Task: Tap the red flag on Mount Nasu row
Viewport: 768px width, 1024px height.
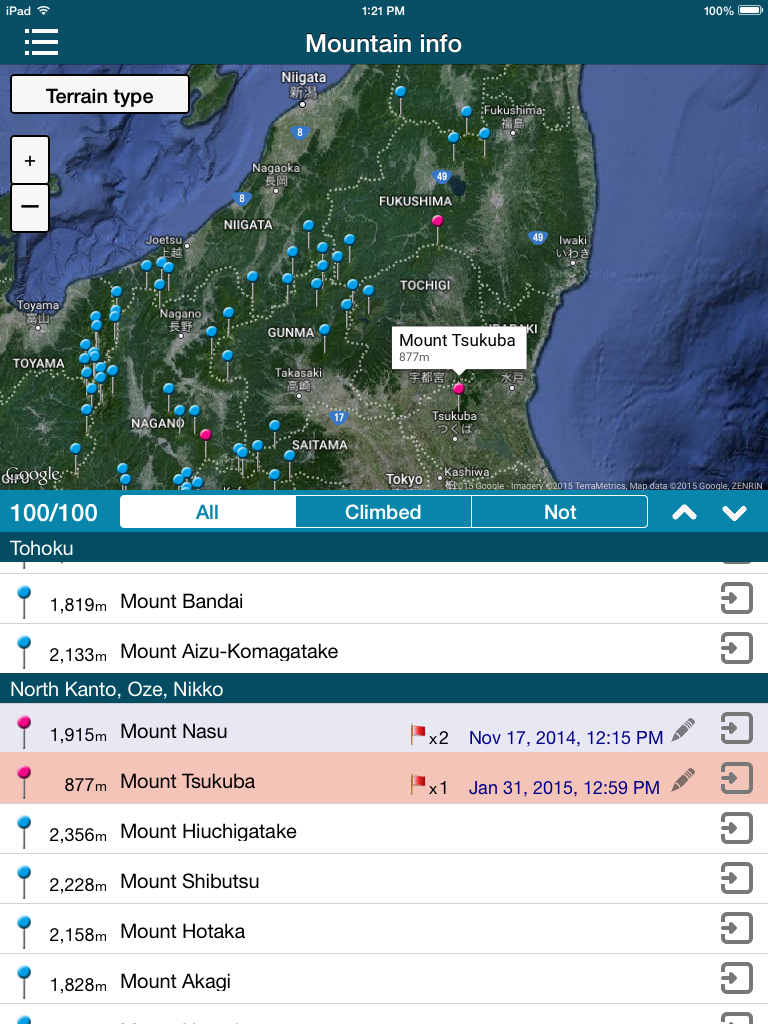Action: pos(418,734)
